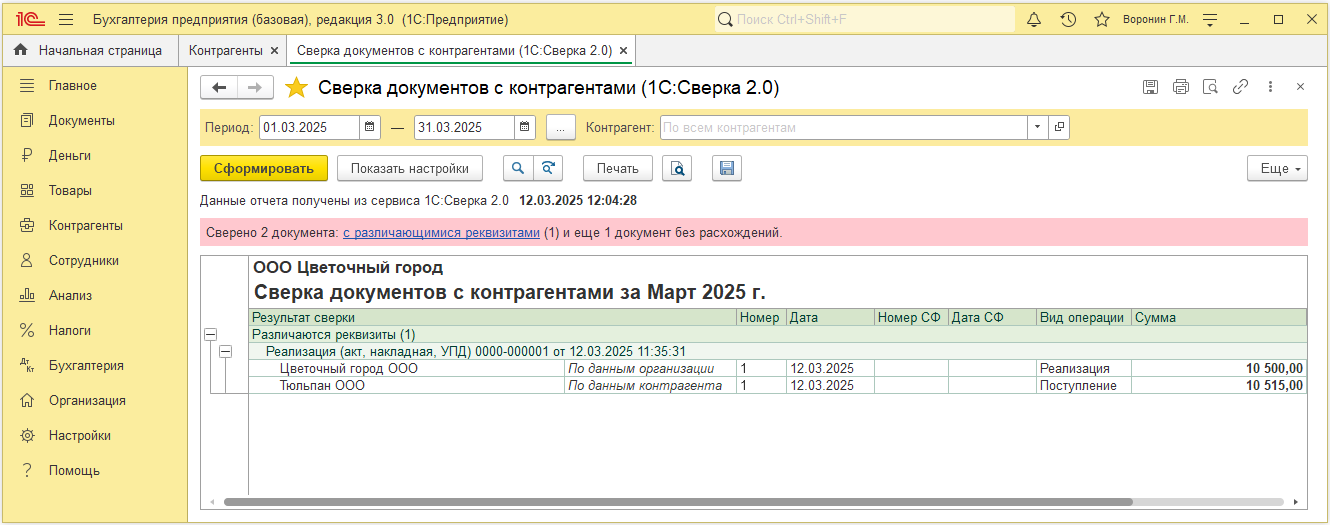Go back with the left arrow button
The height and width of the screenshot is (525, 1330).
tap(219, 88)
